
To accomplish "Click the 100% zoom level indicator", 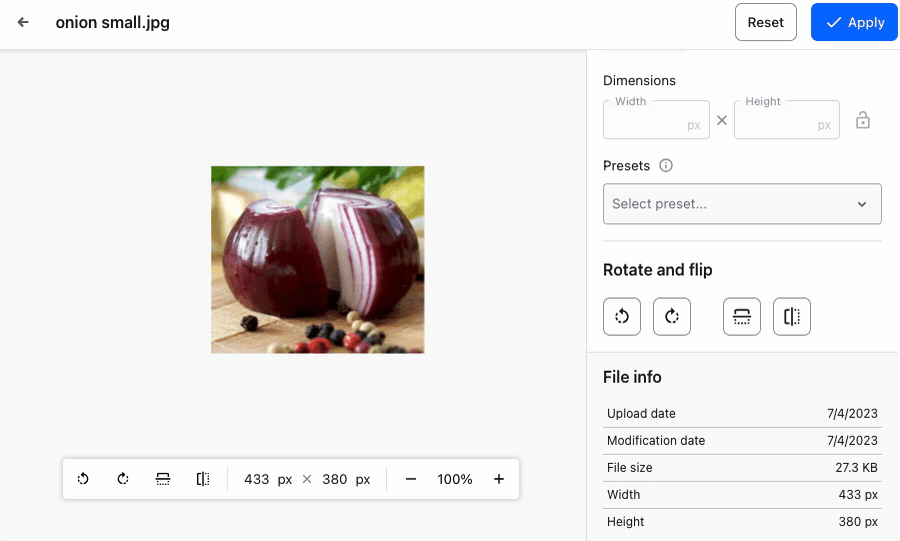I will pos(455,479).
